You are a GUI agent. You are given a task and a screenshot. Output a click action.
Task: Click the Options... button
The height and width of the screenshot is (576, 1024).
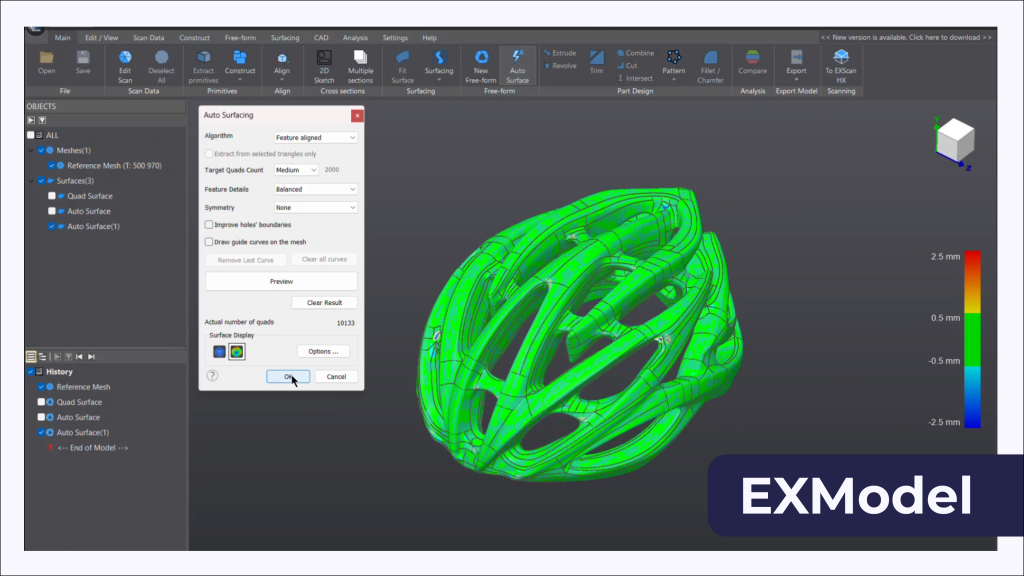[323, 351]
